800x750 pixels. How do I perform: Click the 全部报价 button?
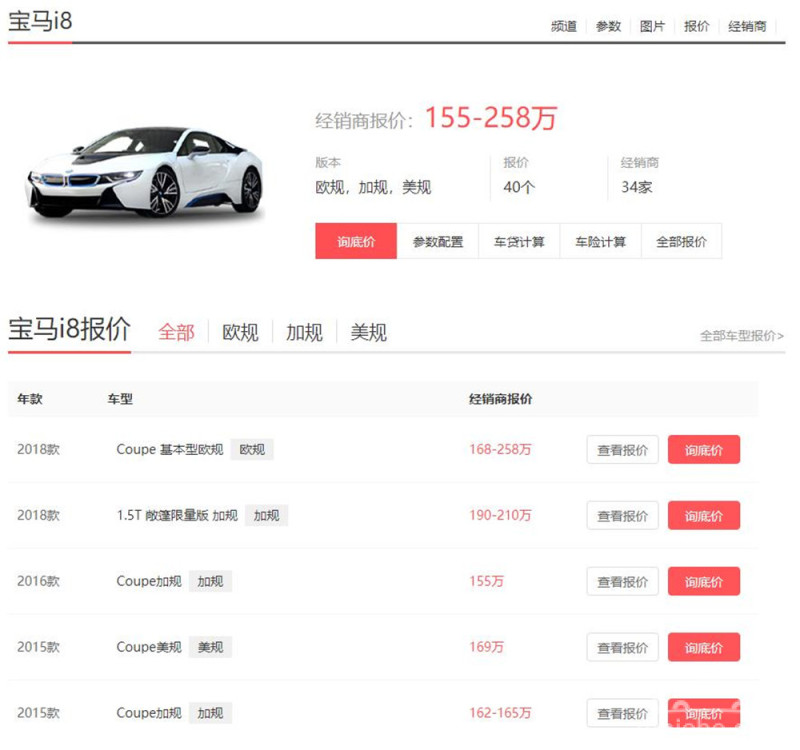coord(681,241)
